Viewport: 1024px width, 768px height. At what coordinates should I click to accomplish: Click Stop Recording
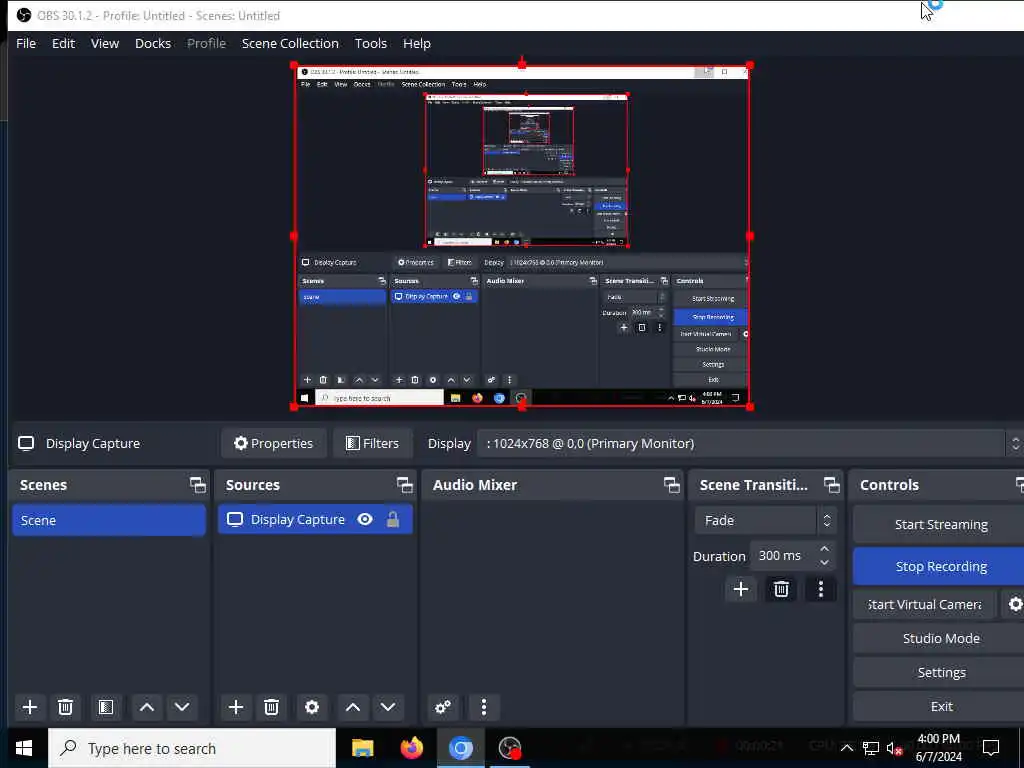[x=940, y=566]
